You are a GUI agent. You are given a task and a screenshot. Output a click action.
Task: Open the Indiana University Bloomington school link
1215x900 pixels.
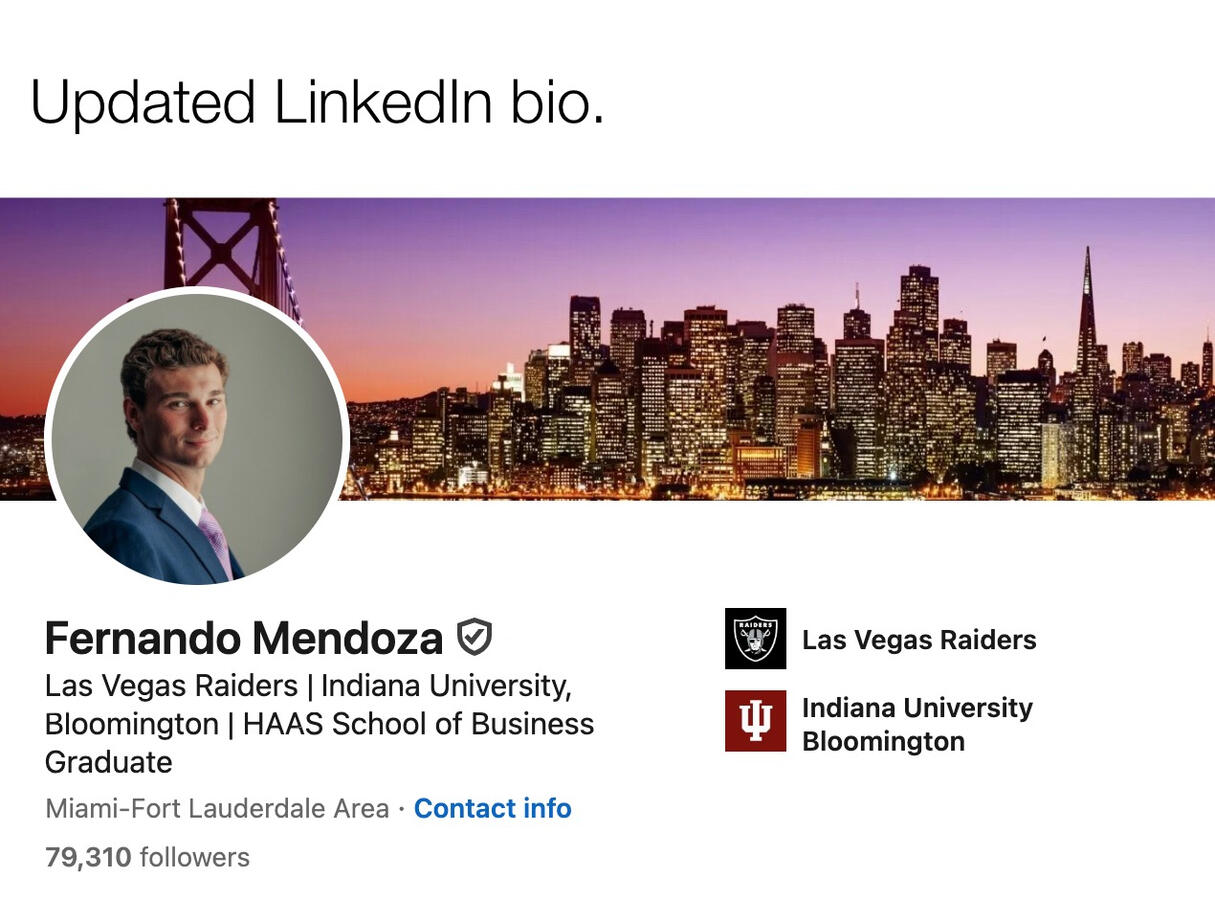pyautogui.click(x=916, y=724)
